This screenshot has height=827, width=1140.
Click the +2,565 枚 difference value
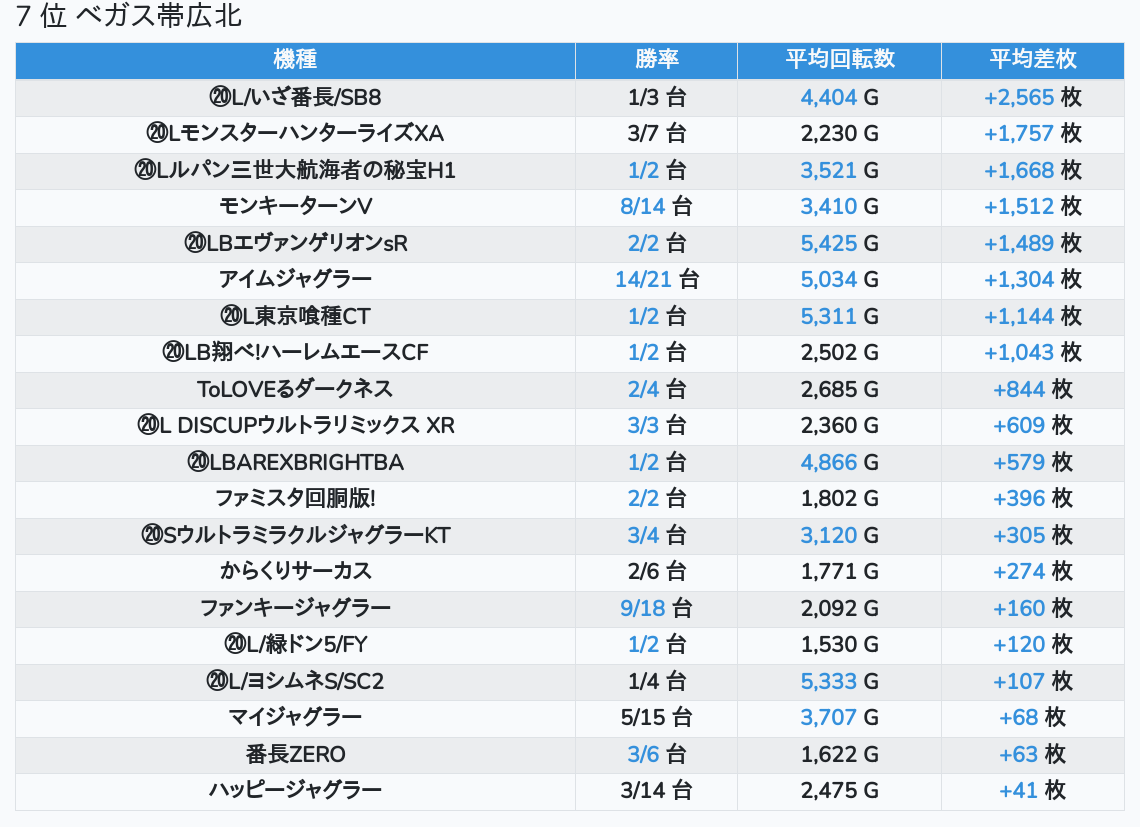pos(1032,97)
